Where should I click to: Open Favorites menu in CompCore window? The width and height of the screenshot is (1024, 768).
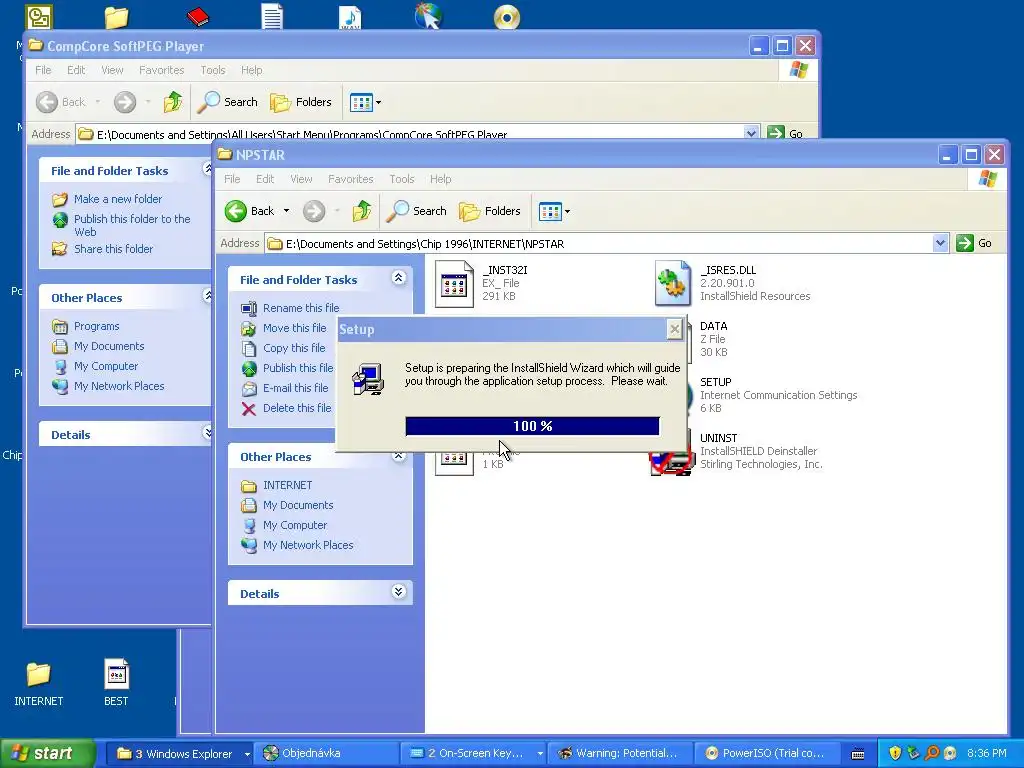(x=161, y=70)
